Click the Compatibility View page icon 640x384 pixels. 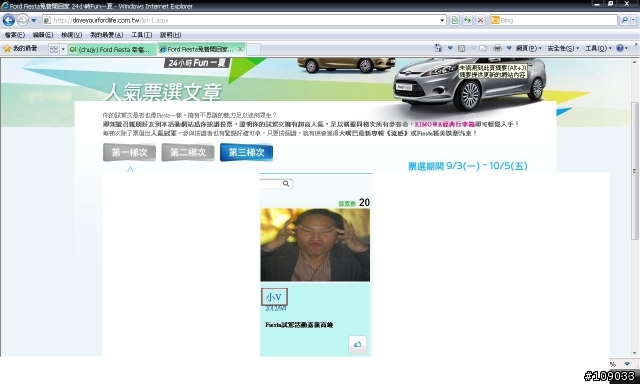click(454, 20)
